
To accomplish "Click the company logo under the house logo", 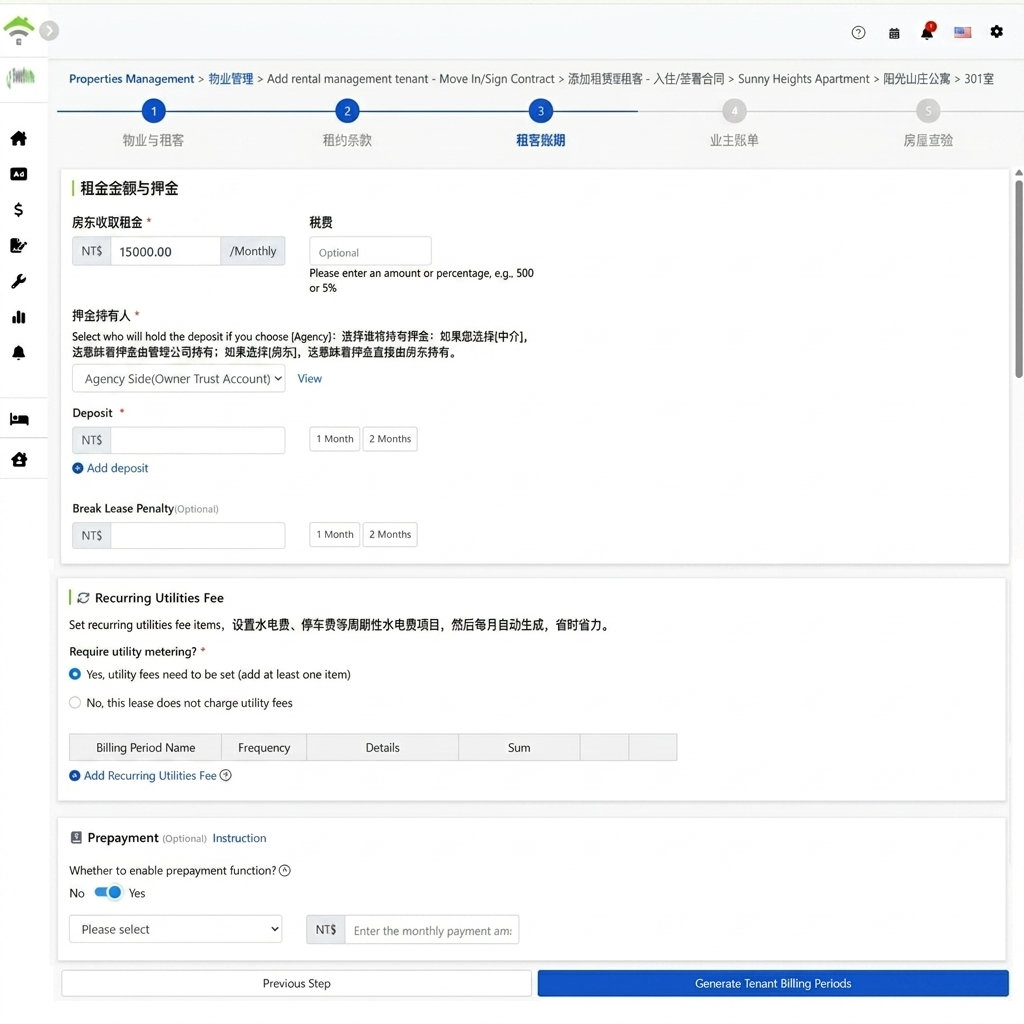I will point(21,77).
